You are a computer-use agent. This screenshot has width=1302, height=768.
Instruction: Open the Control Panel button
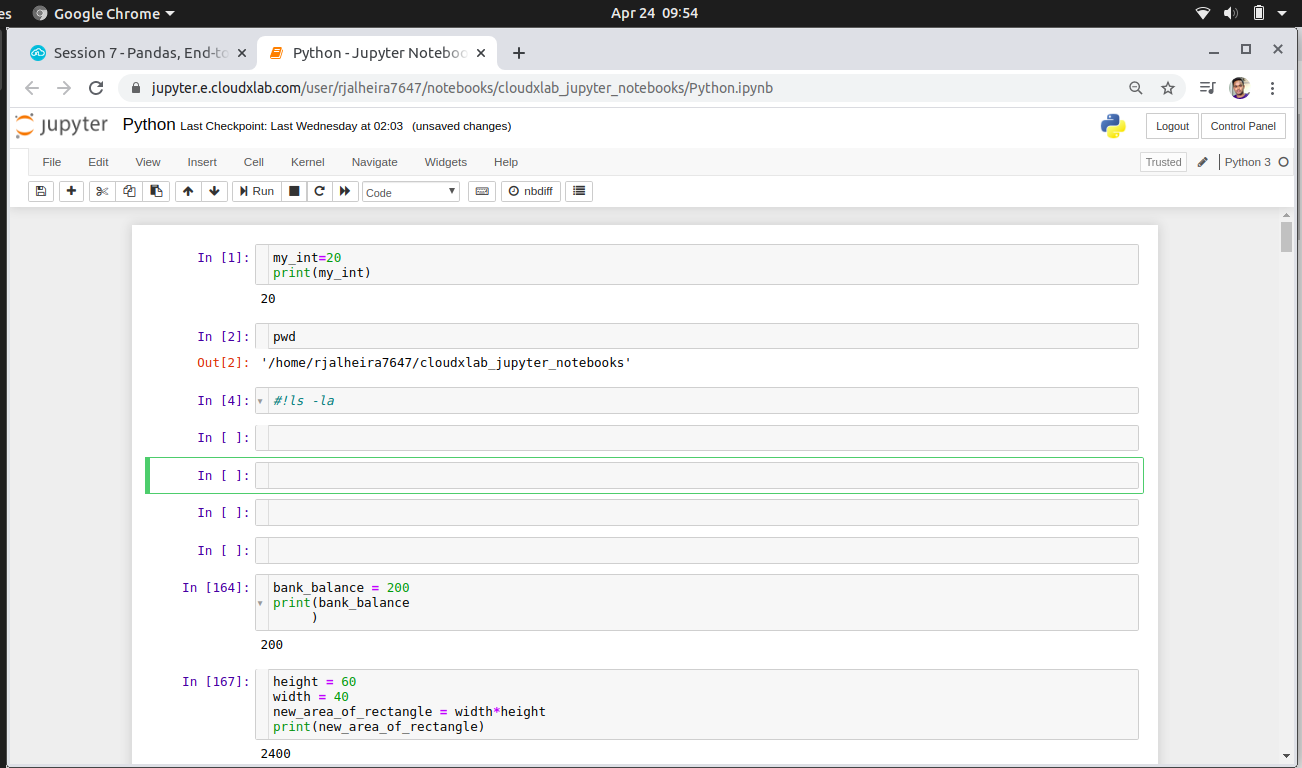tap(1243, 126)
